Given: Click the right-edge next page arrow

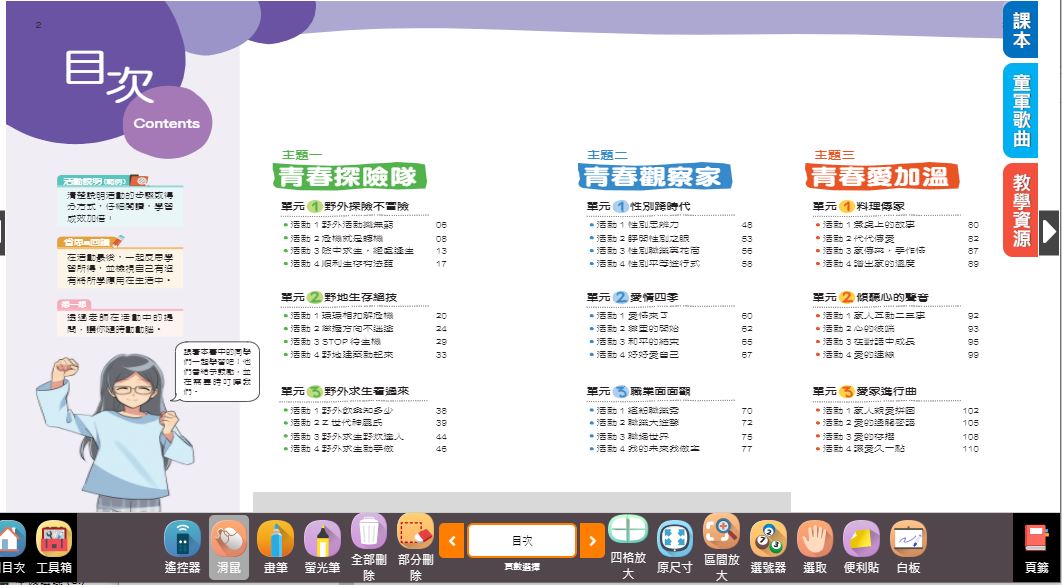Looking at the screenshot, I should [1048, 232].
